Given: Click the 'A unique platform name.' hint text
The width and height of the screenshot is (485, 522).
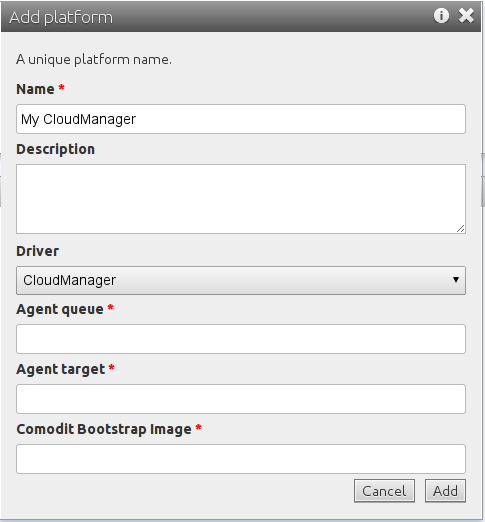Looking at the screenshot, I should [94, 60].
